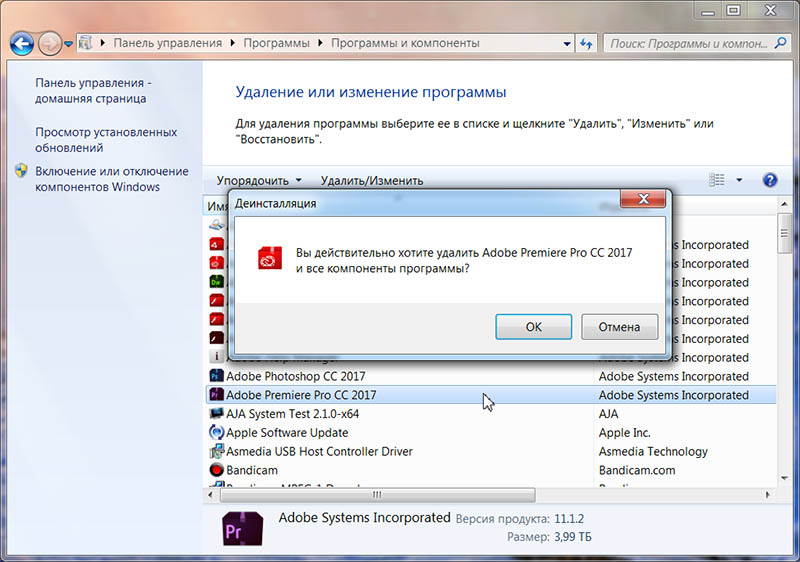Click control panel icon in address bar

pyautogui.click(x=86, y=43)
